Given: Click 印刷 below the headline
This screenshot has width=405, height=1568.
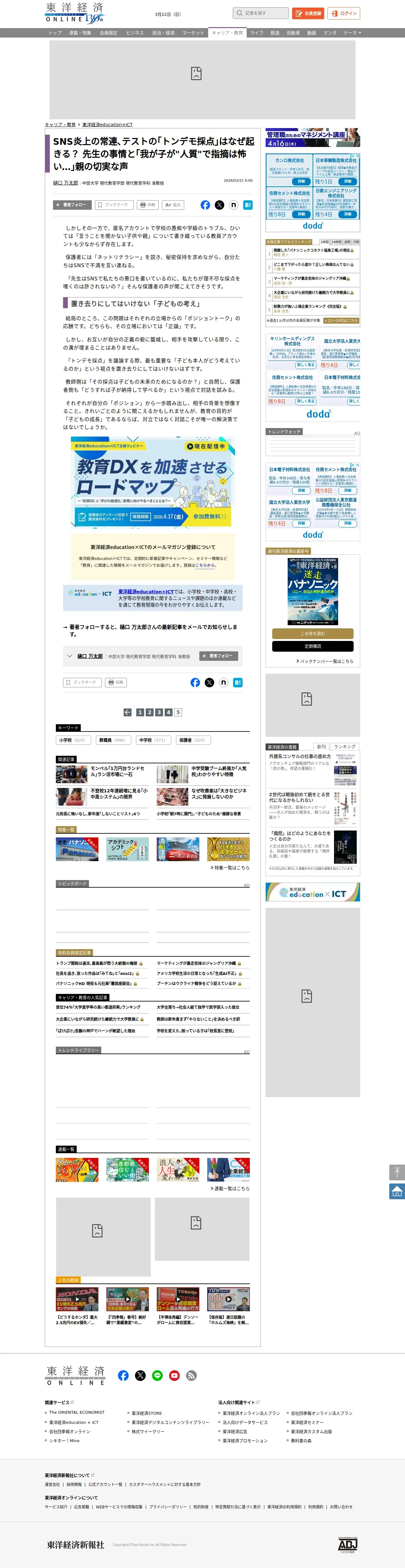Looking at the screenshot, I should [148, 205].
